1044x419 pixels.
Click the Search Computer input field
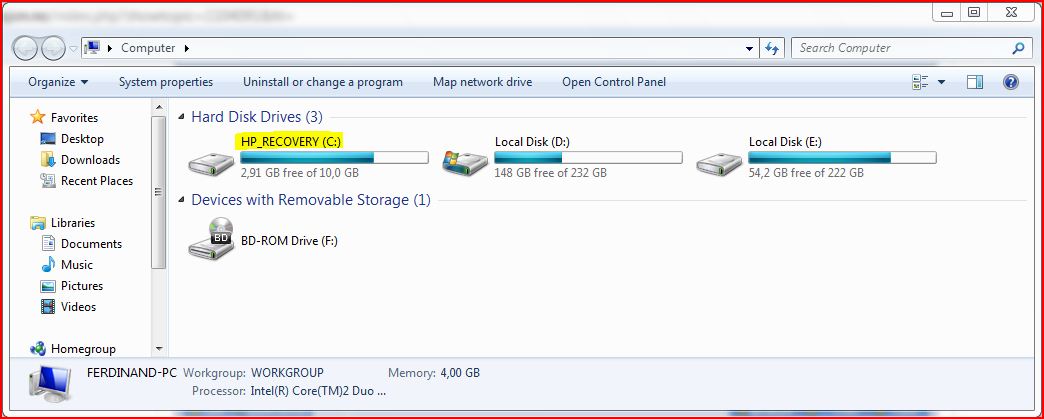[902, 48]
